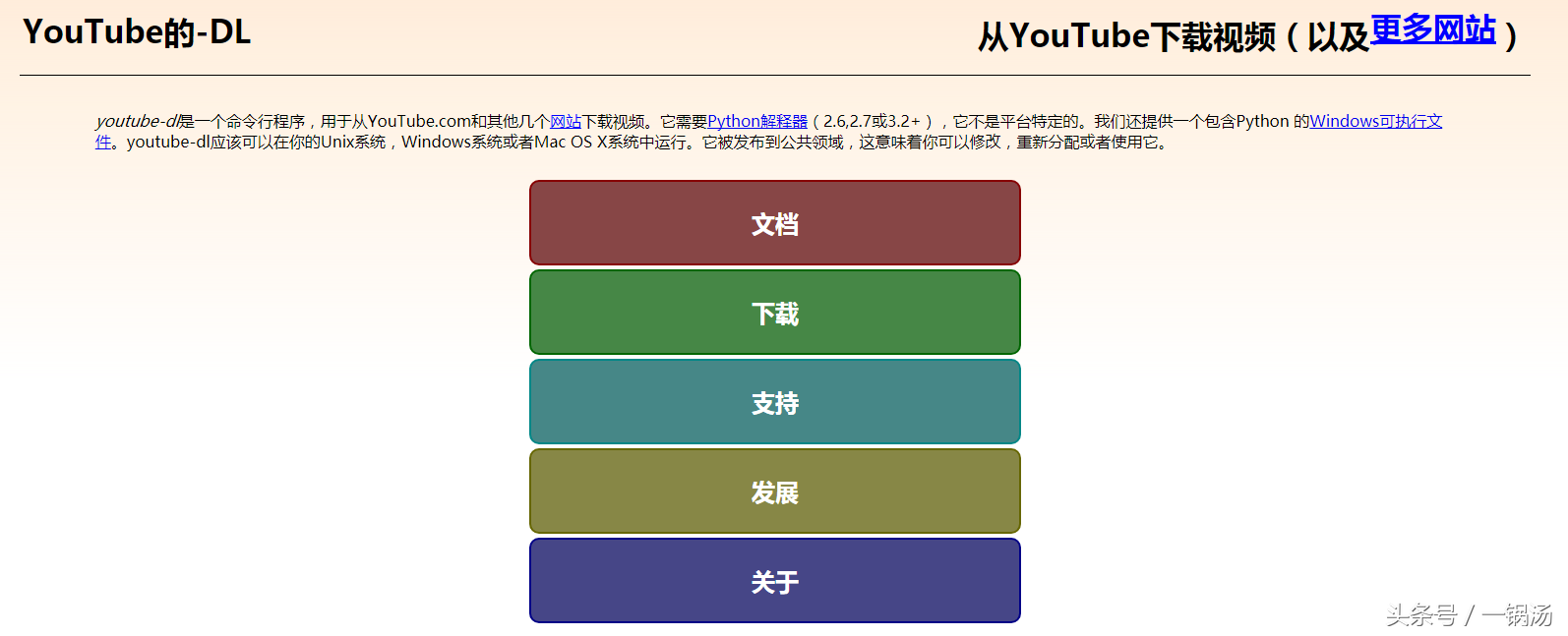Image resolution: width=1568 pixels, height=636 pixels.
Task: Open the Windows可执行文件 link
Action: [x=1375, y=122]
